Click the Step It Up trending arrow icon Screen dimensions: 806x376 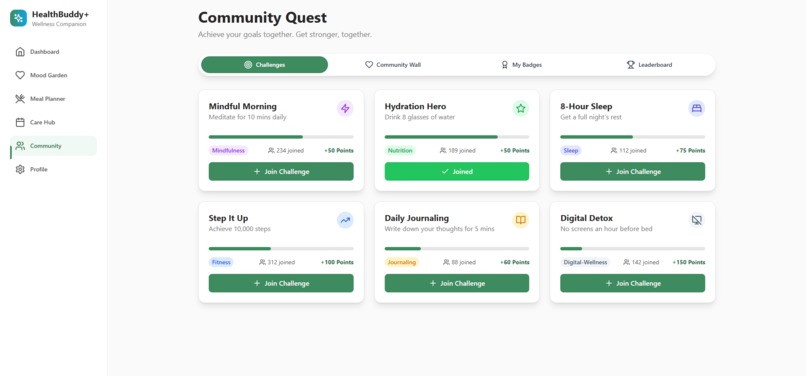pos(345,220)
